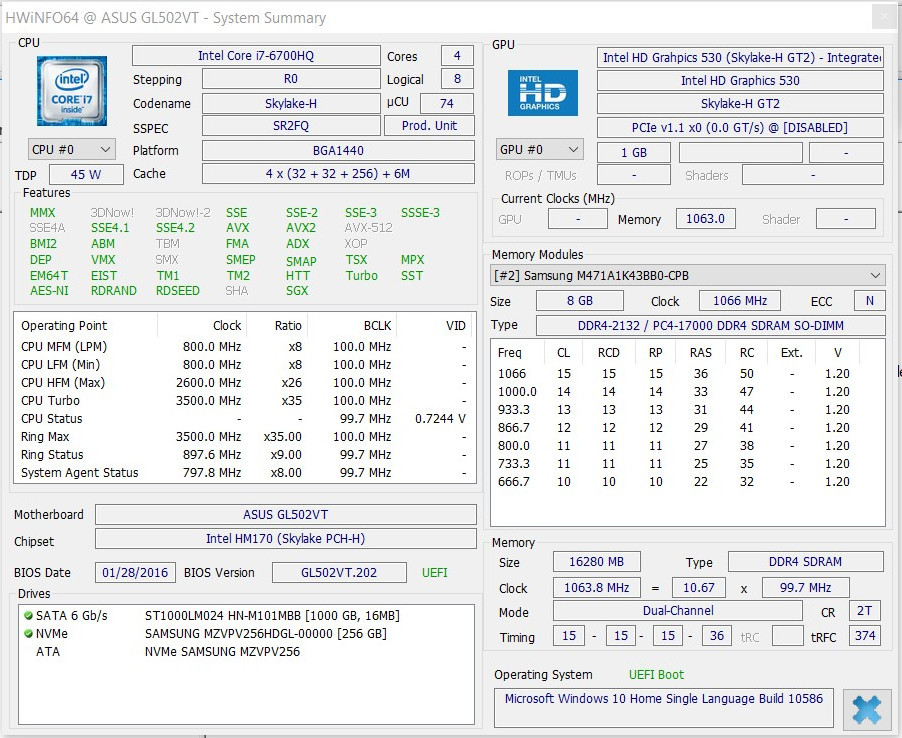Viewport: 902px width, 738px height.
Task: Click the RDSEED feature label
Action: tap(178, 291)
